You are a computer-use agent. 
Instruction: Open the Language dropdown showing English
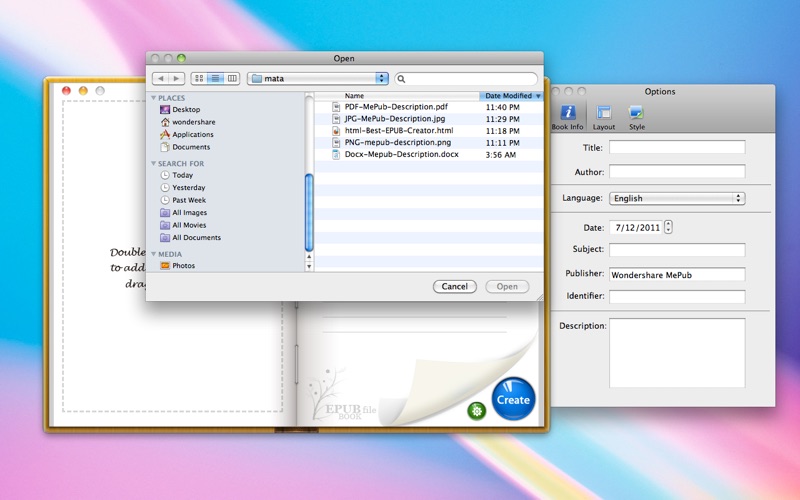click(x=677, y=198)
